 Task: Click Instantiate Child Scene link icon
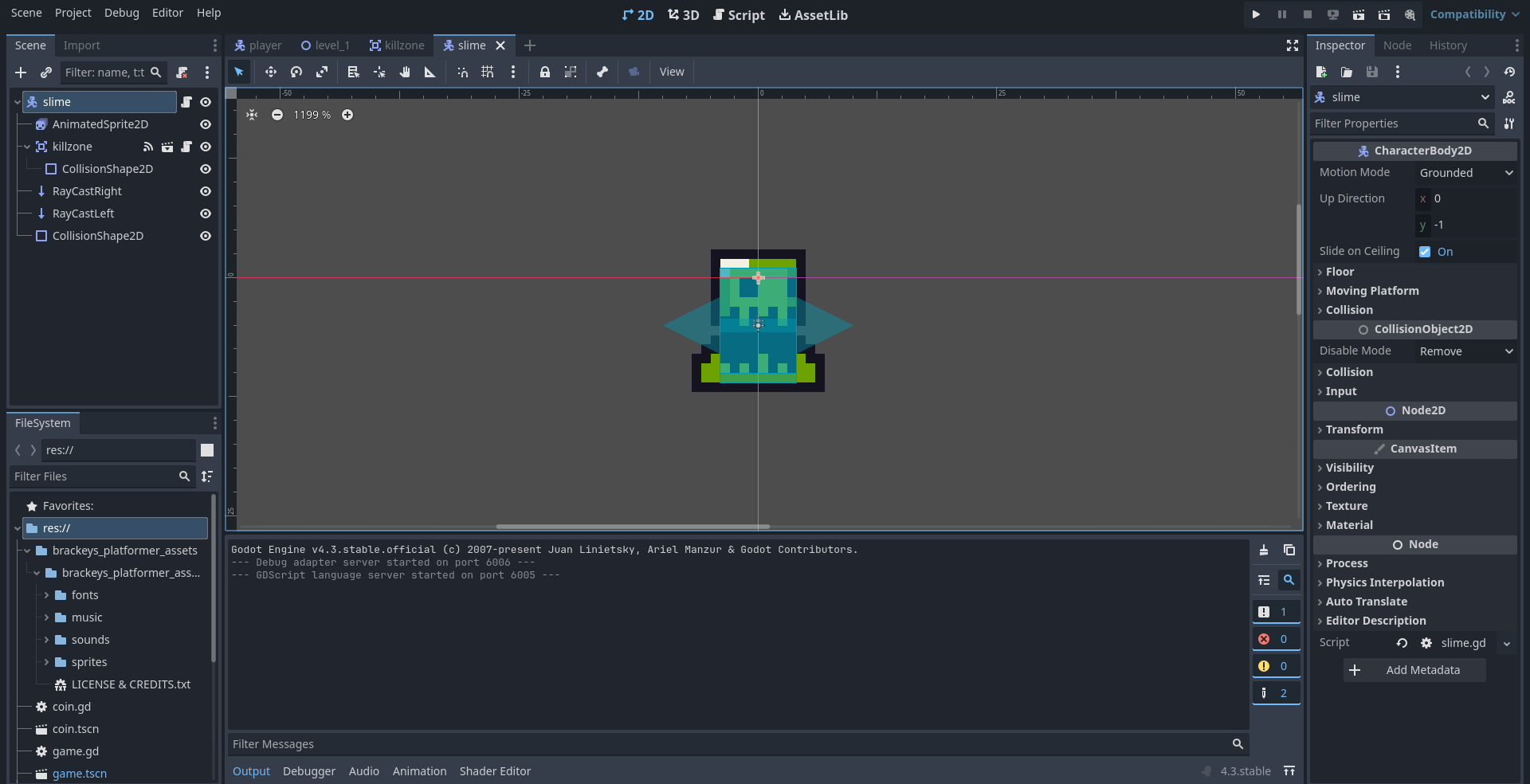[46, 73]
